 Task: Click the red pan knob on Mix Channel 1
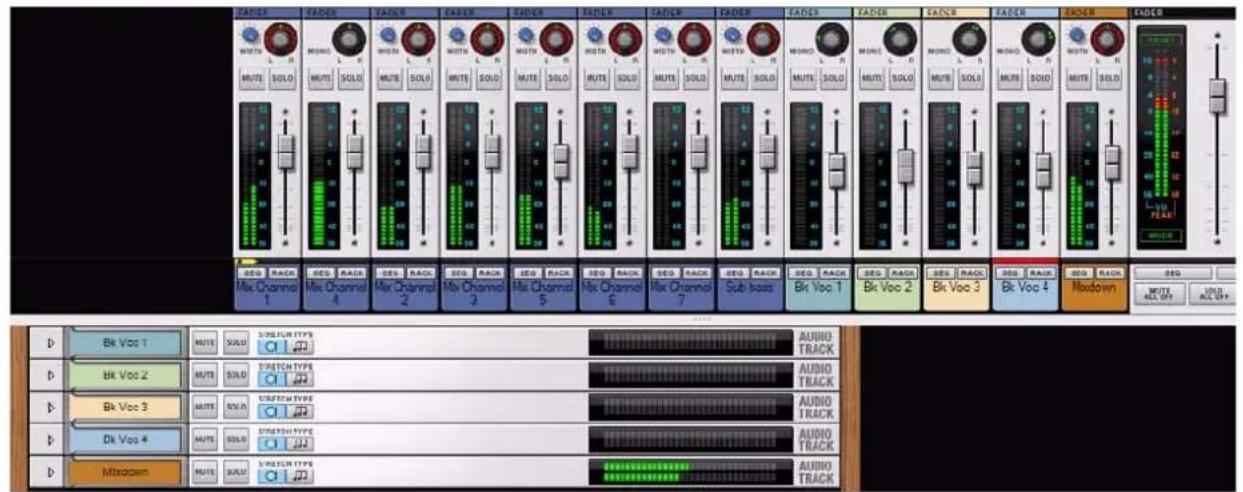280,40
